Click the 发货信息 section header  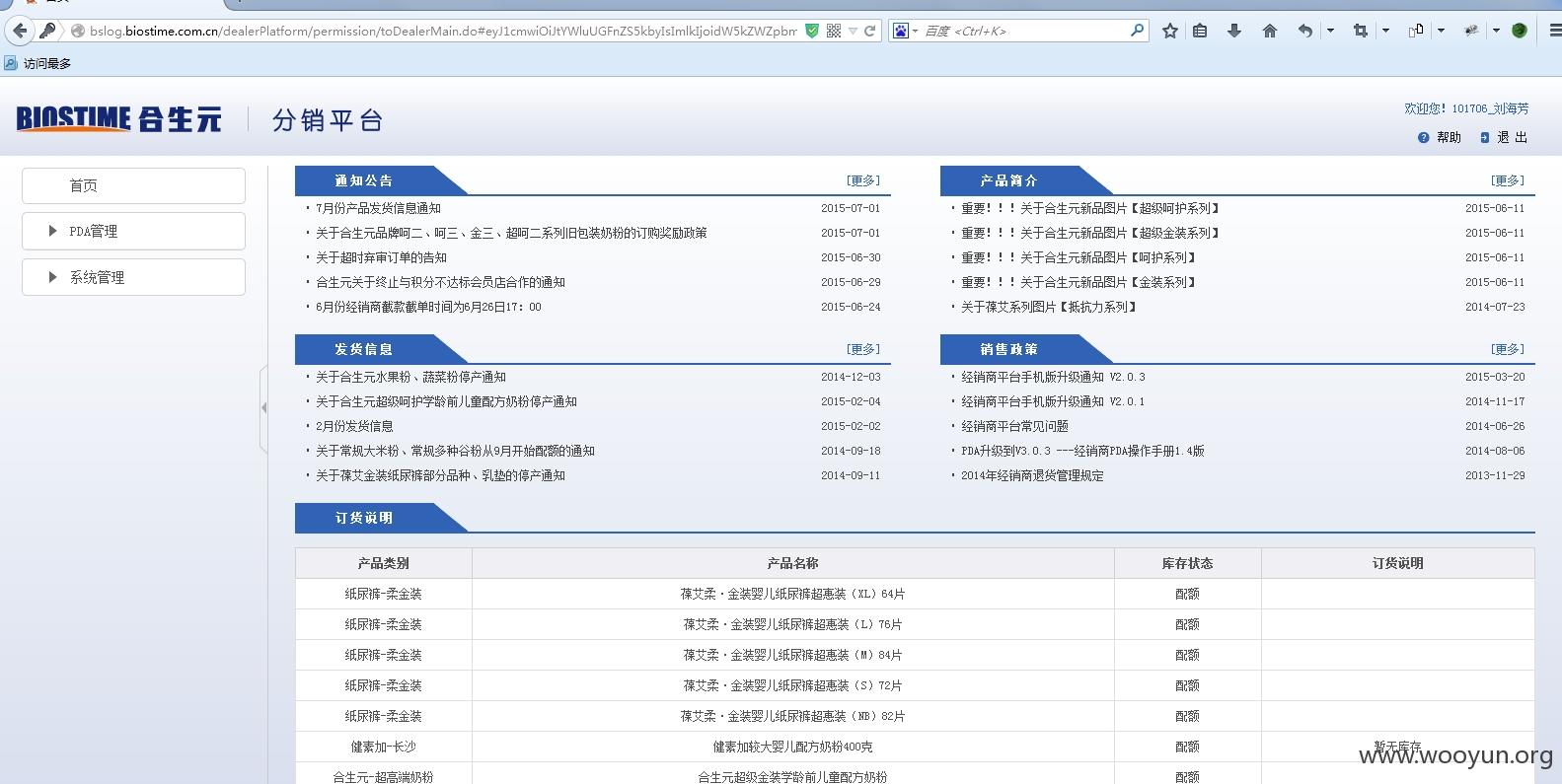(363, 349)
